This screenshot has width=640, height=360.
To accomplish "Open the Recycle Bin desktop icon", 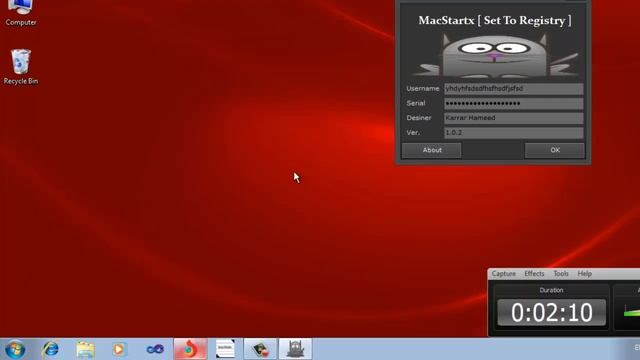I will pos(20,67).
